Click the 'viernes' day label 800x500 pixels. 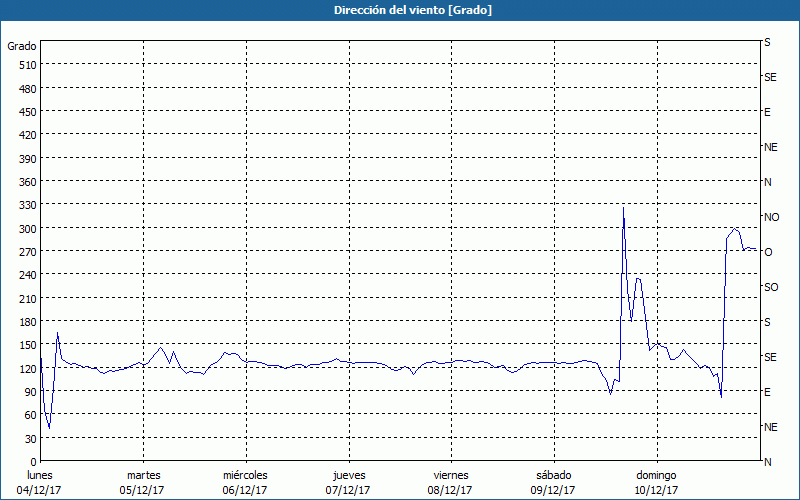[x=451, y=475]
